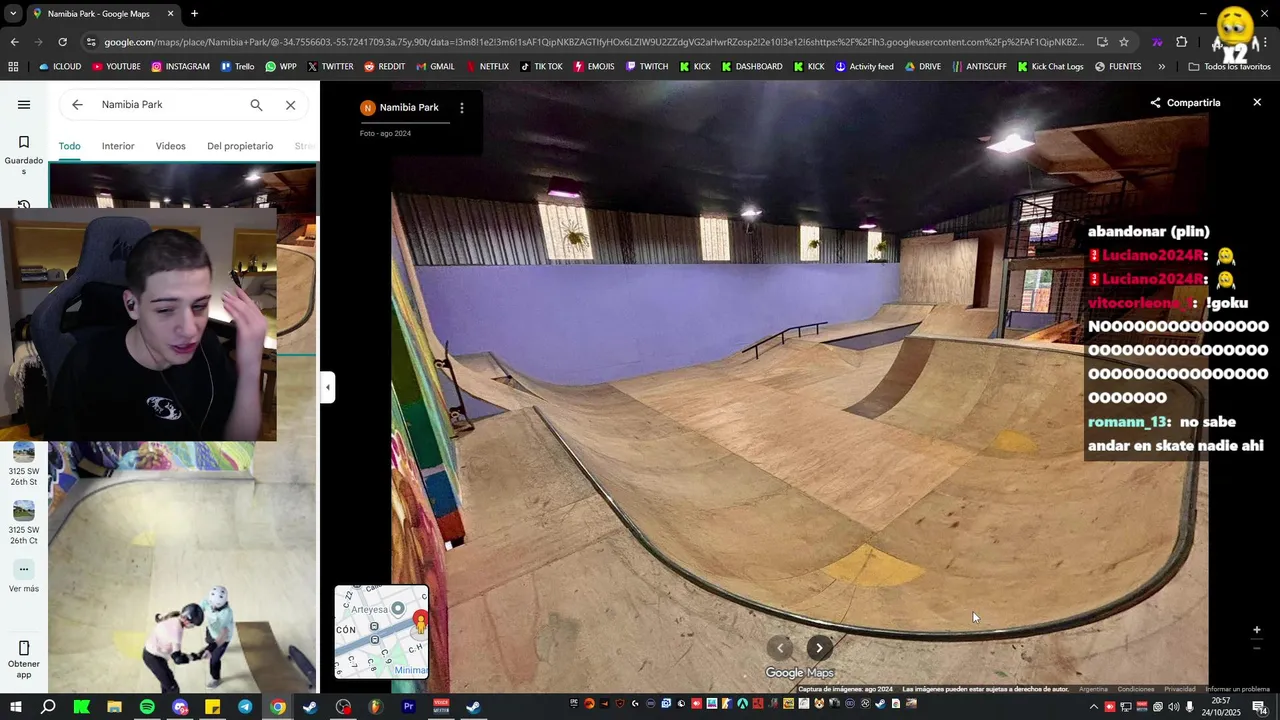Open the DRIVE bookmark
The image size is (1280, 720).
pos(923,67)
